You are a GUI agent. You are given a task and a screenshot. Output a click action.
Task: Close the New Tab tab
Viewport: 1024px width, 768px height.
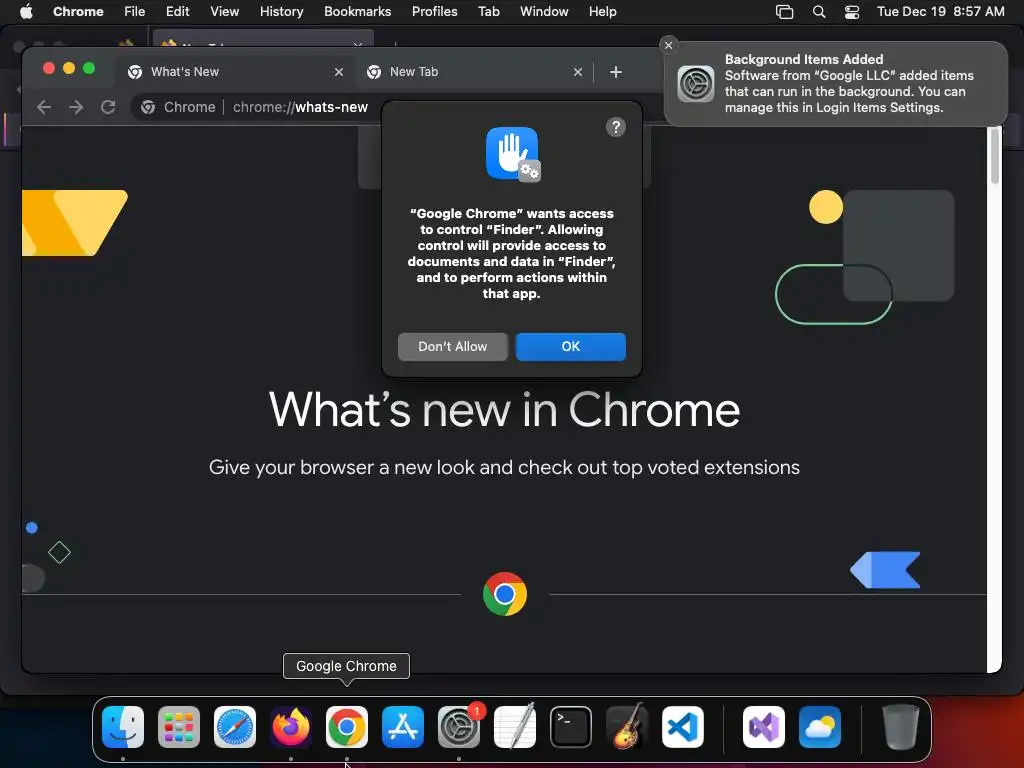578,72
